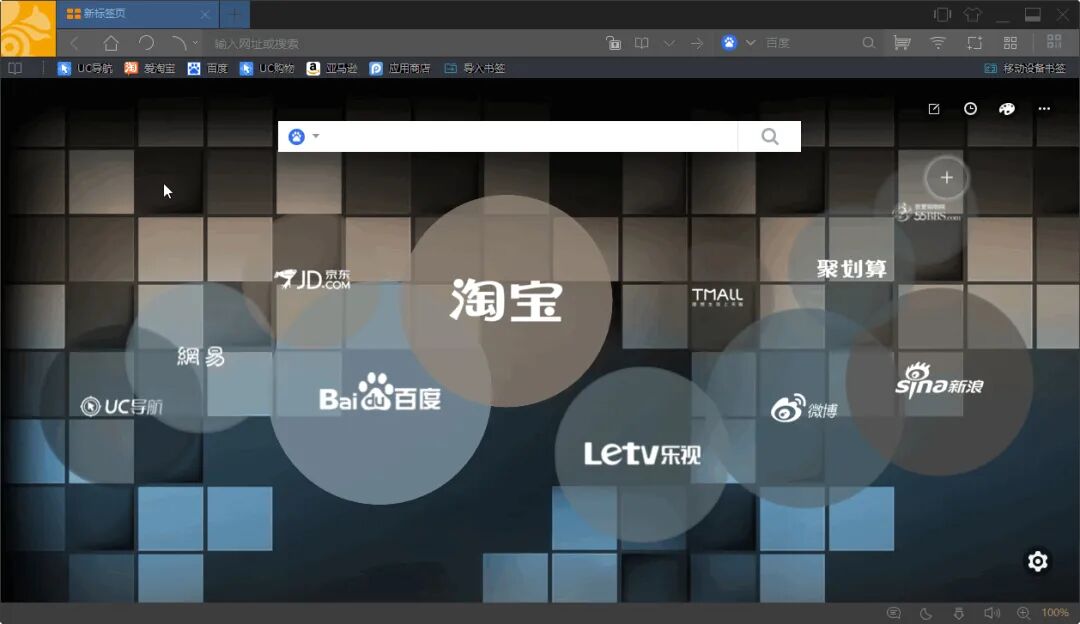Click the toolbar search box labeled 百度
This screenshot has height=624, width=1080.
point(809,43)
